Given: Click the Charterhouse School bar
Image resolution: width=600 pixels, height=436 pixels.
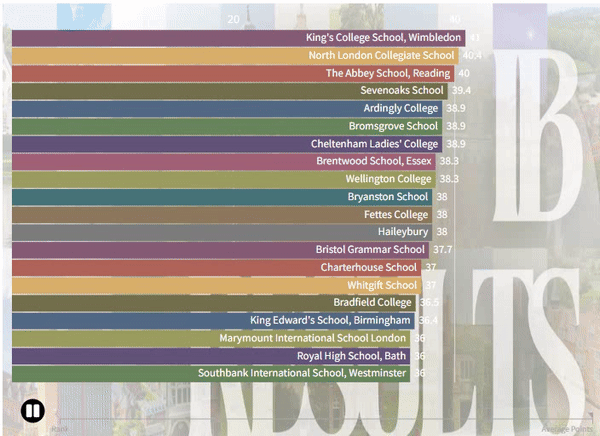Looking at the screenshot, I should pos(217,268).
